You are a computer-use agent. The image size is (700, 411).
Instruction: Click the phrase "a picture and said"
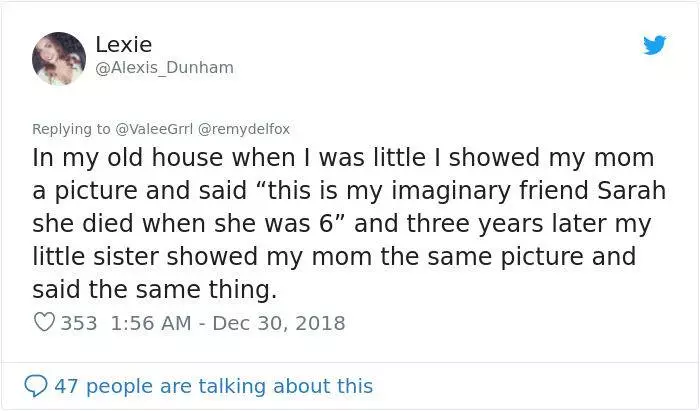pyautogui.click(x=139, y=191)
